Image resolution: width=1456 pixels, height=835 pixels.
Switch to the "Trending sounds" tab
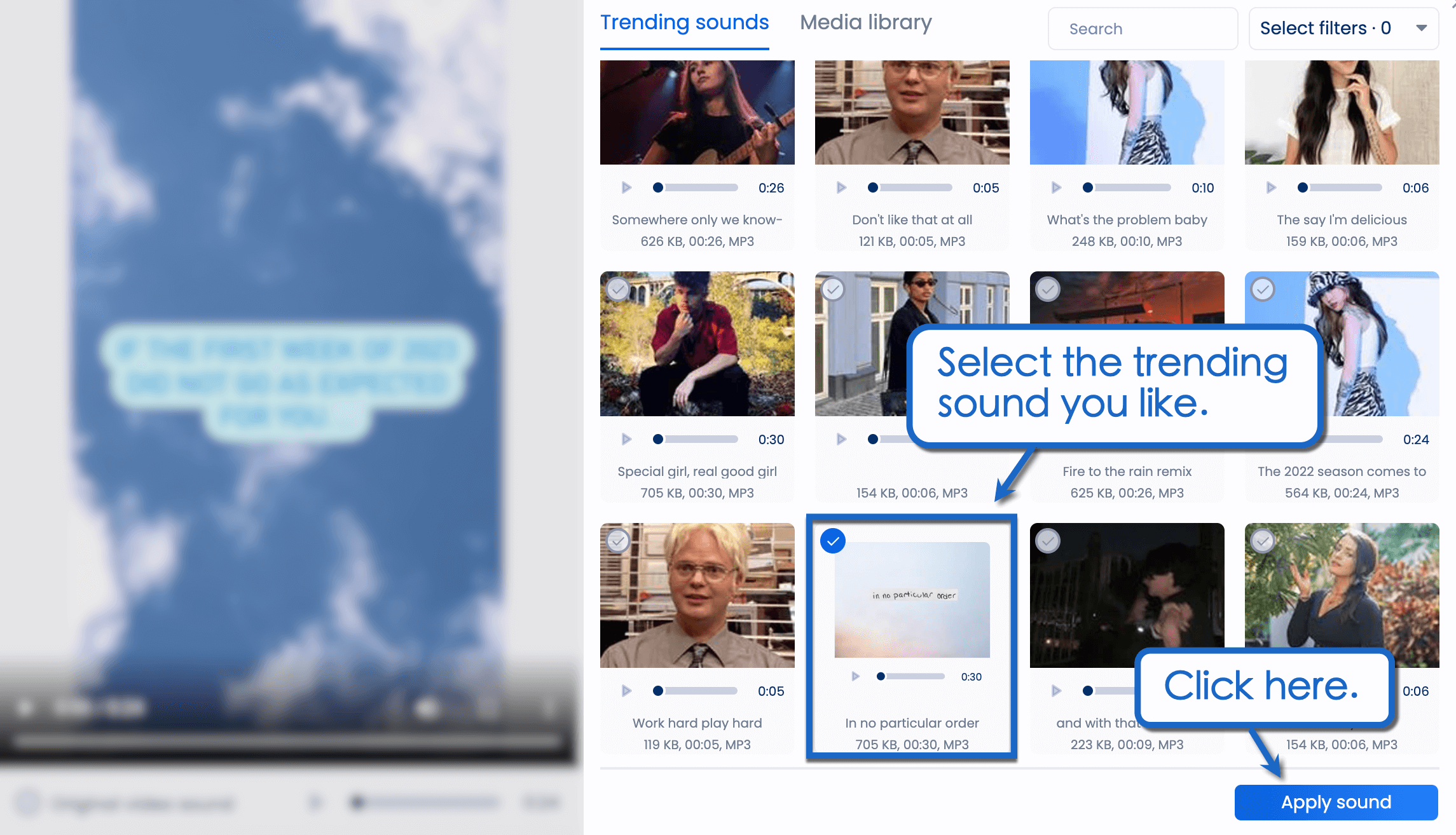(684, 22)
